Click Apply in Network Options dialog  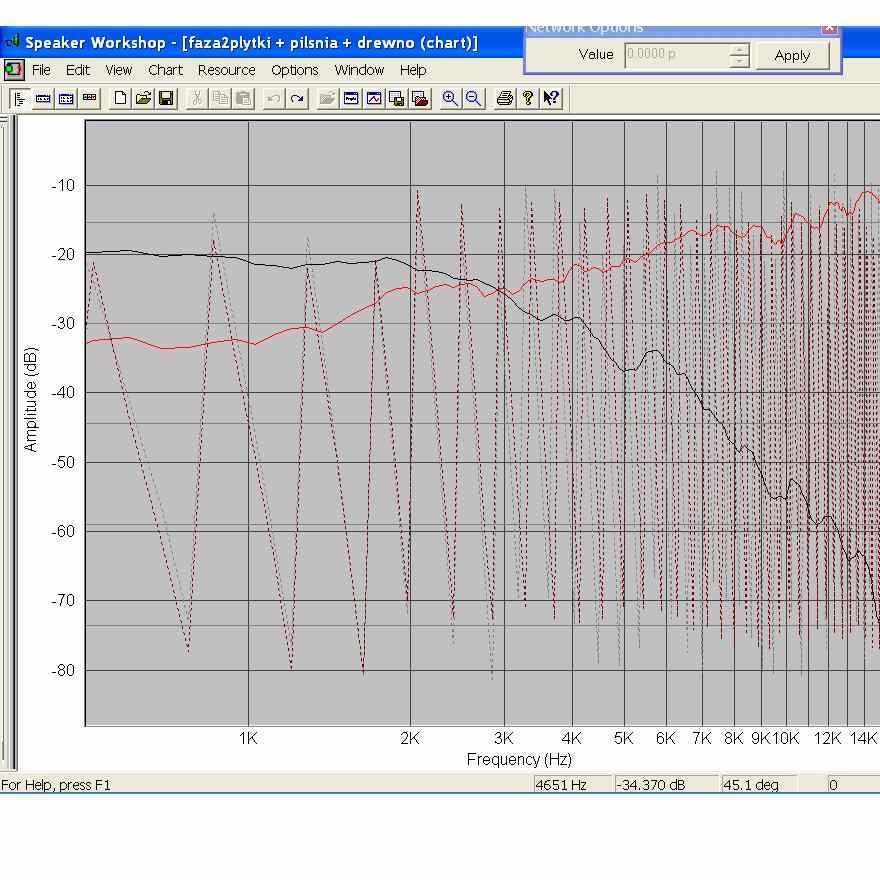pos(792,56)
